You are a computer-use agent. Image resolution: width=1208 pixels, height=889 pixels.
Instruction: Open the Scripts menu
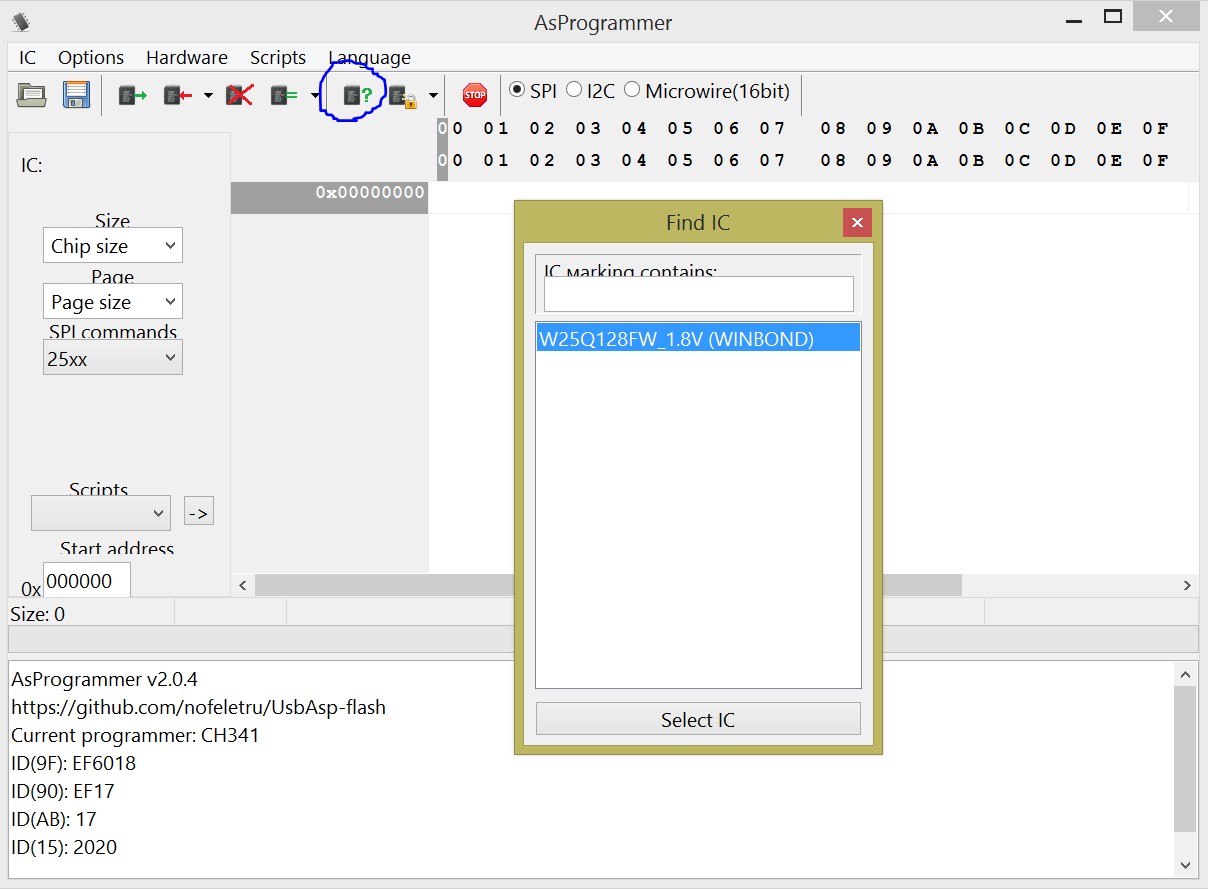pyautogui.click(x=278, y=57)
